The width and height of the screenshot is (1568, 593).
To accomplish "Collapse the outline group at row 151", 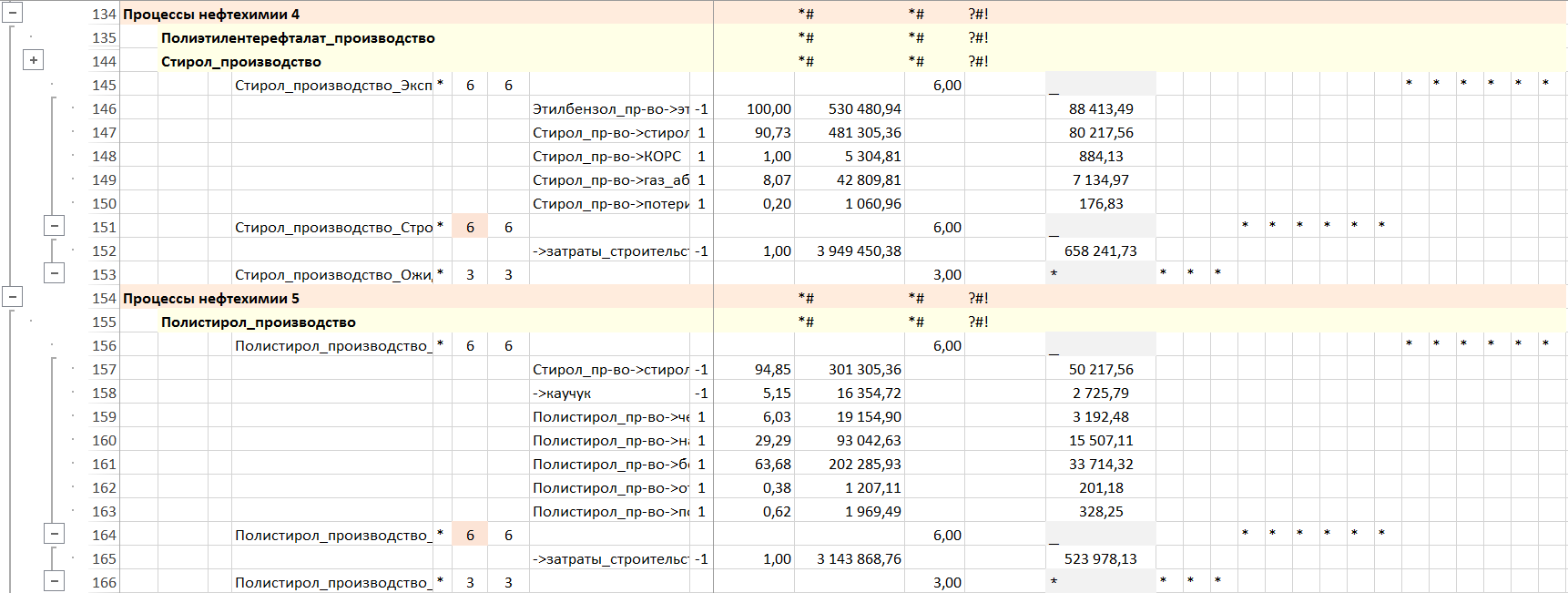I will (55, 226).
